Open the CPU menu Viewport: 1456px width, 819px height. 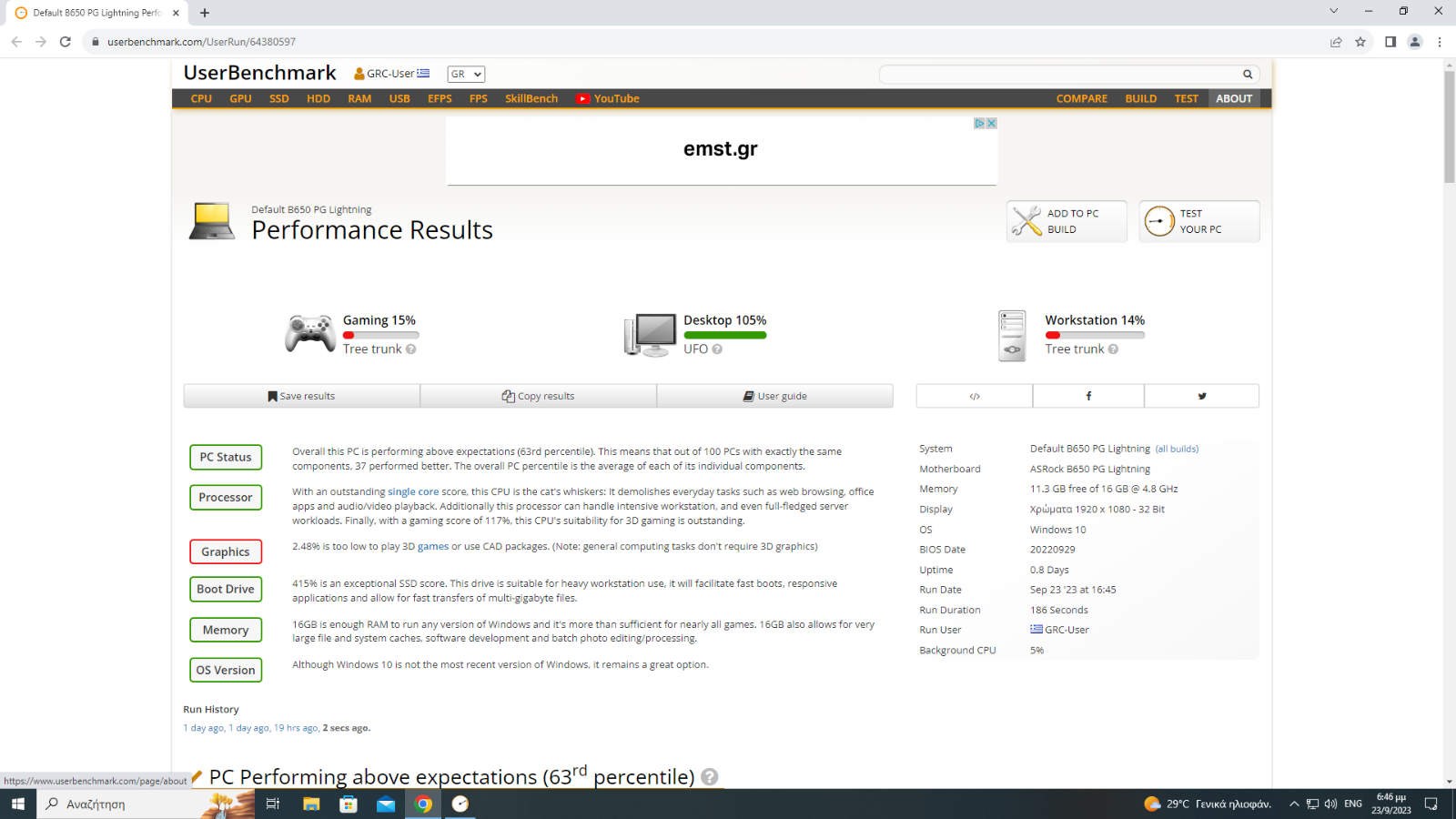click(x=201, y=98)
